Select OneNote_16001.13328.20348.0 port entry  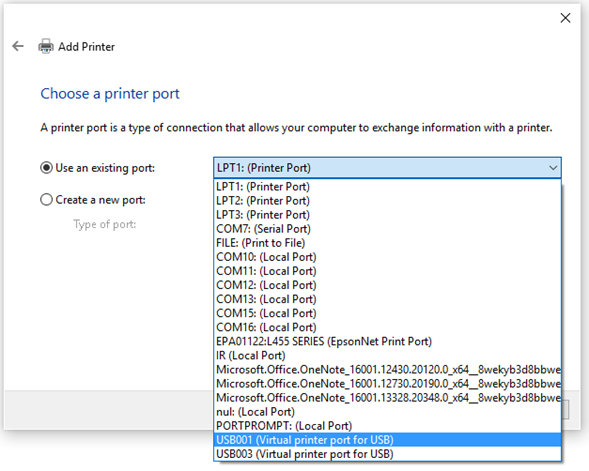tap(388, 398)
